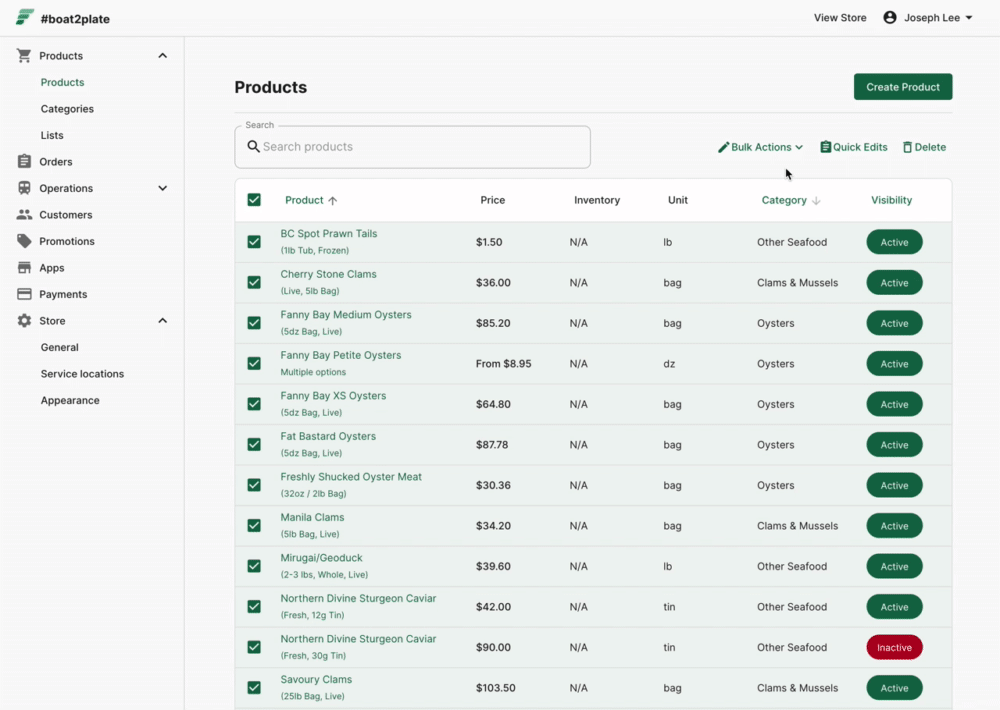Expand the Operations sidebar section chevron
The image size is (1000, 710).
point(163,188)
